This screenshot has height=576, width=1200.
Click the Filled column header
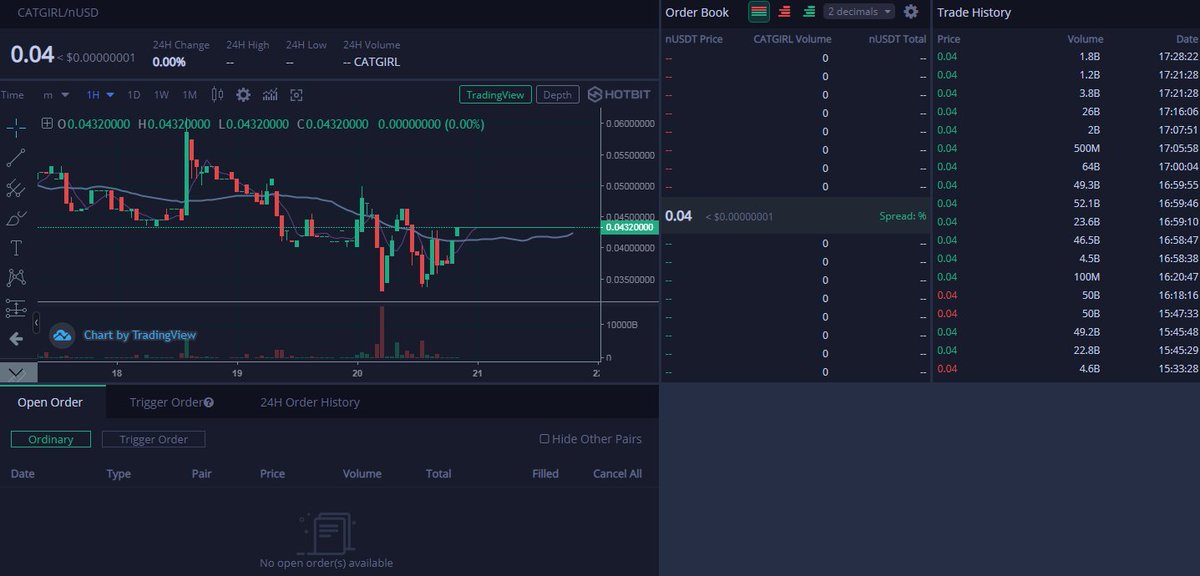pyautogui.click(x=545, y=474)
